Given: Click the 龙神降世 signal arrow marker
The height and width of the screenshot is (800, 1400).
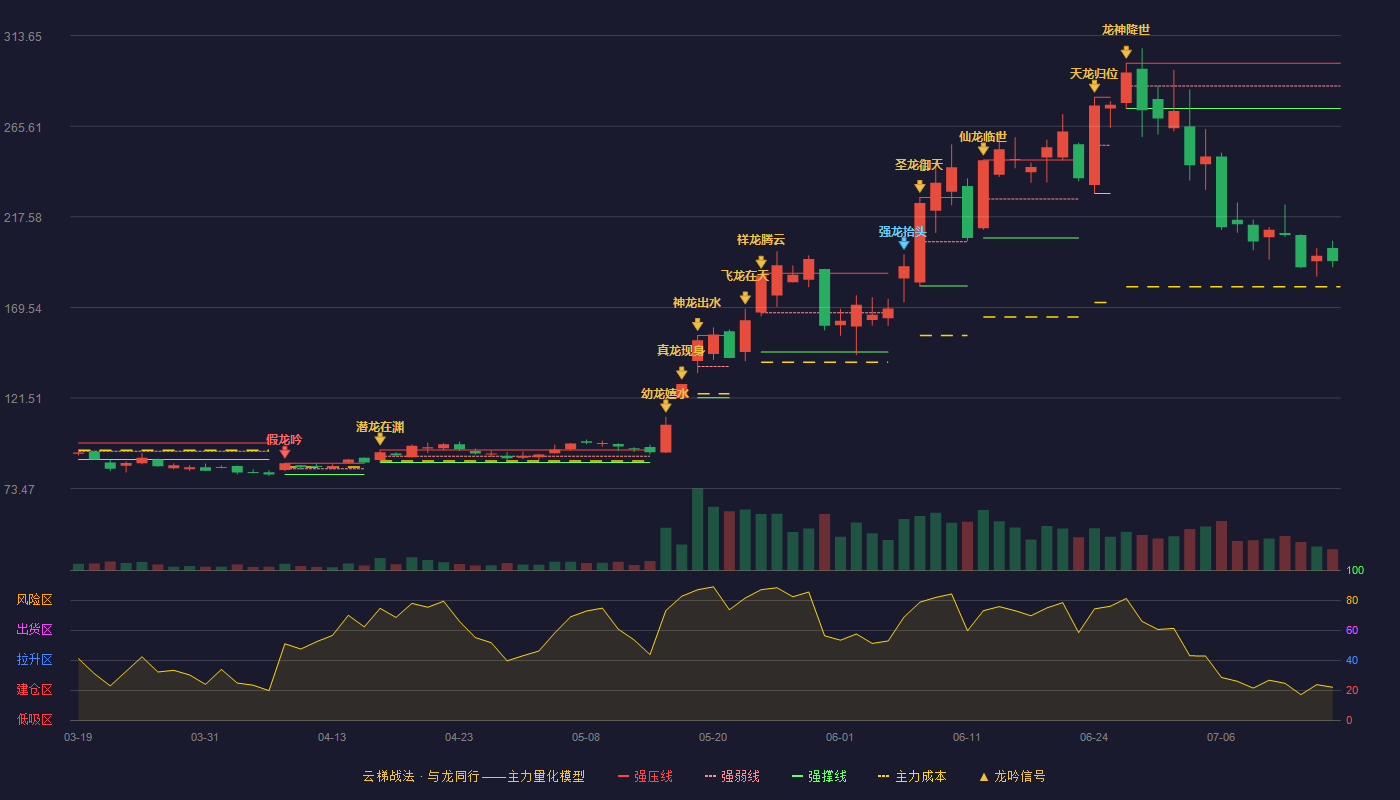Looking at the screenshot, I should [x=1126, y=52].
